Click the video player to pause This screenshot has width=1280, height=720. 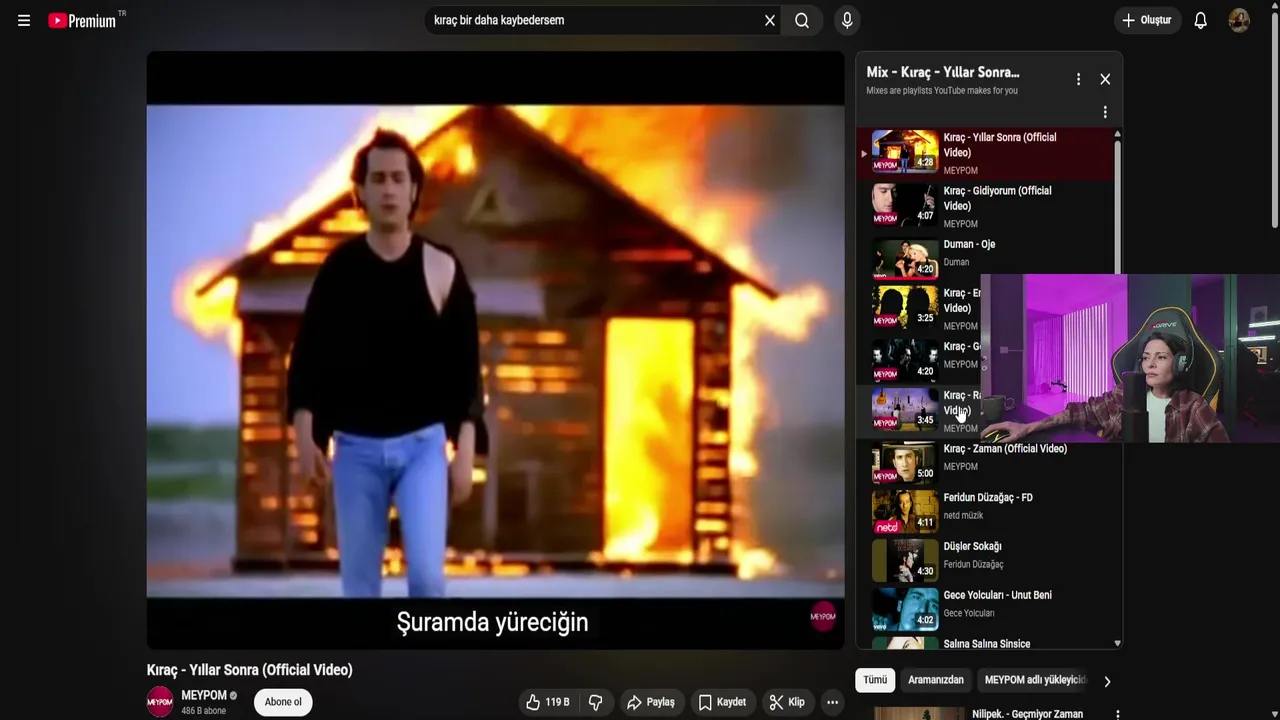495,350
